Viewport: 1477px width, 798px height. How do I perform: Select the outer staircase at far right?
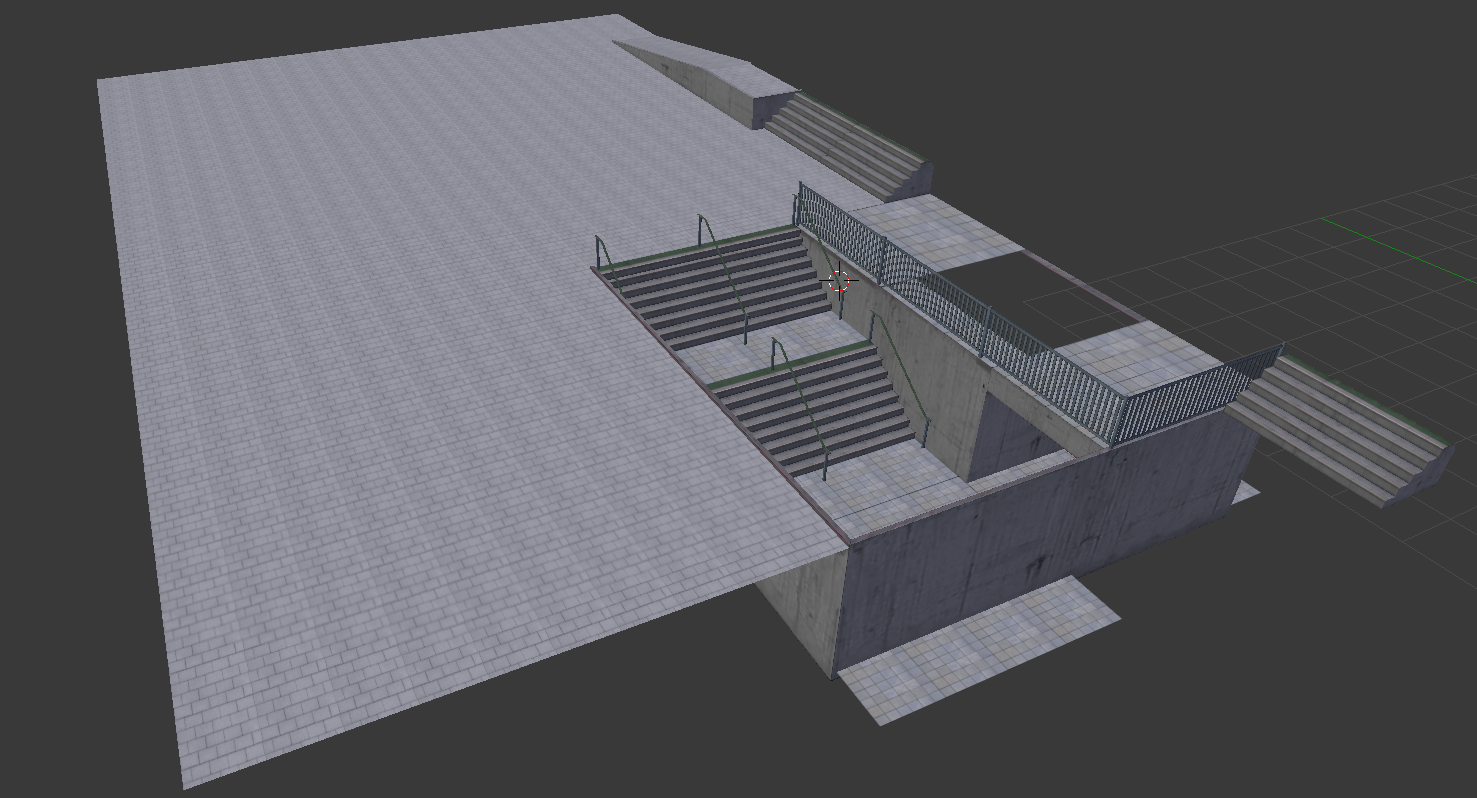click(1340, 430)
